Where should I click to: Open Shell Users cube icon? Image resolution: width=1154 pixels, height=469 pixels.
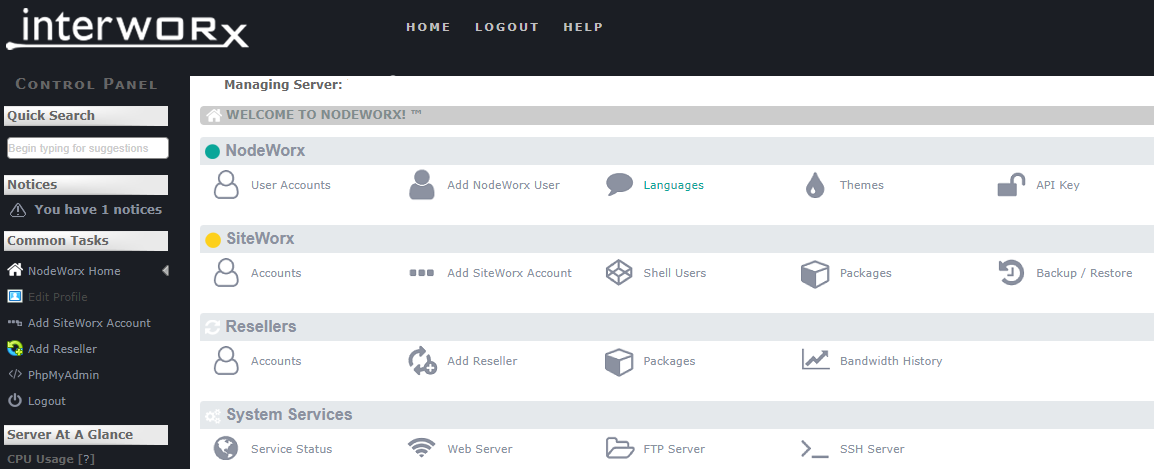pyautogui.click(x=620, y=273)
